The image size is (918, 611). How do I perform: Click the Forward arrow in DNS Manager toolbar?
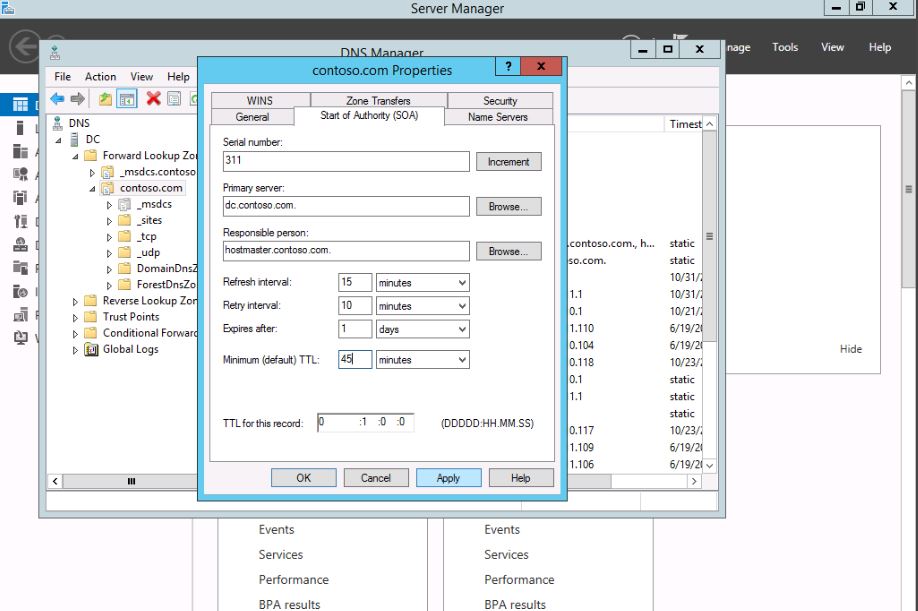pyautogui.click(x=77, y=99)
